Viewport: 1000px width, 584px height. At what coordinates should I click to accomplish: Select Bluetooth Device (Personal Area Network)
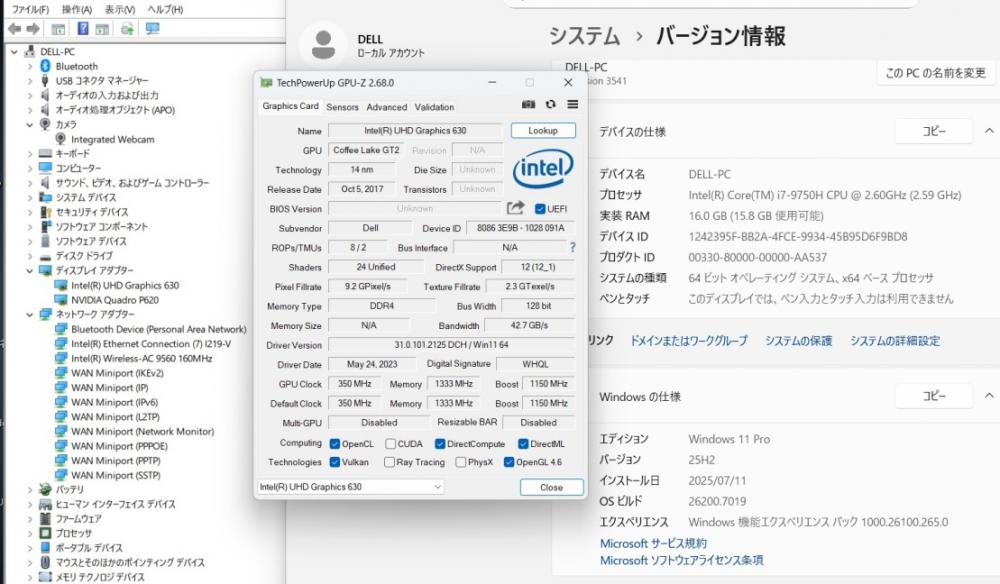tap(158, 329)
